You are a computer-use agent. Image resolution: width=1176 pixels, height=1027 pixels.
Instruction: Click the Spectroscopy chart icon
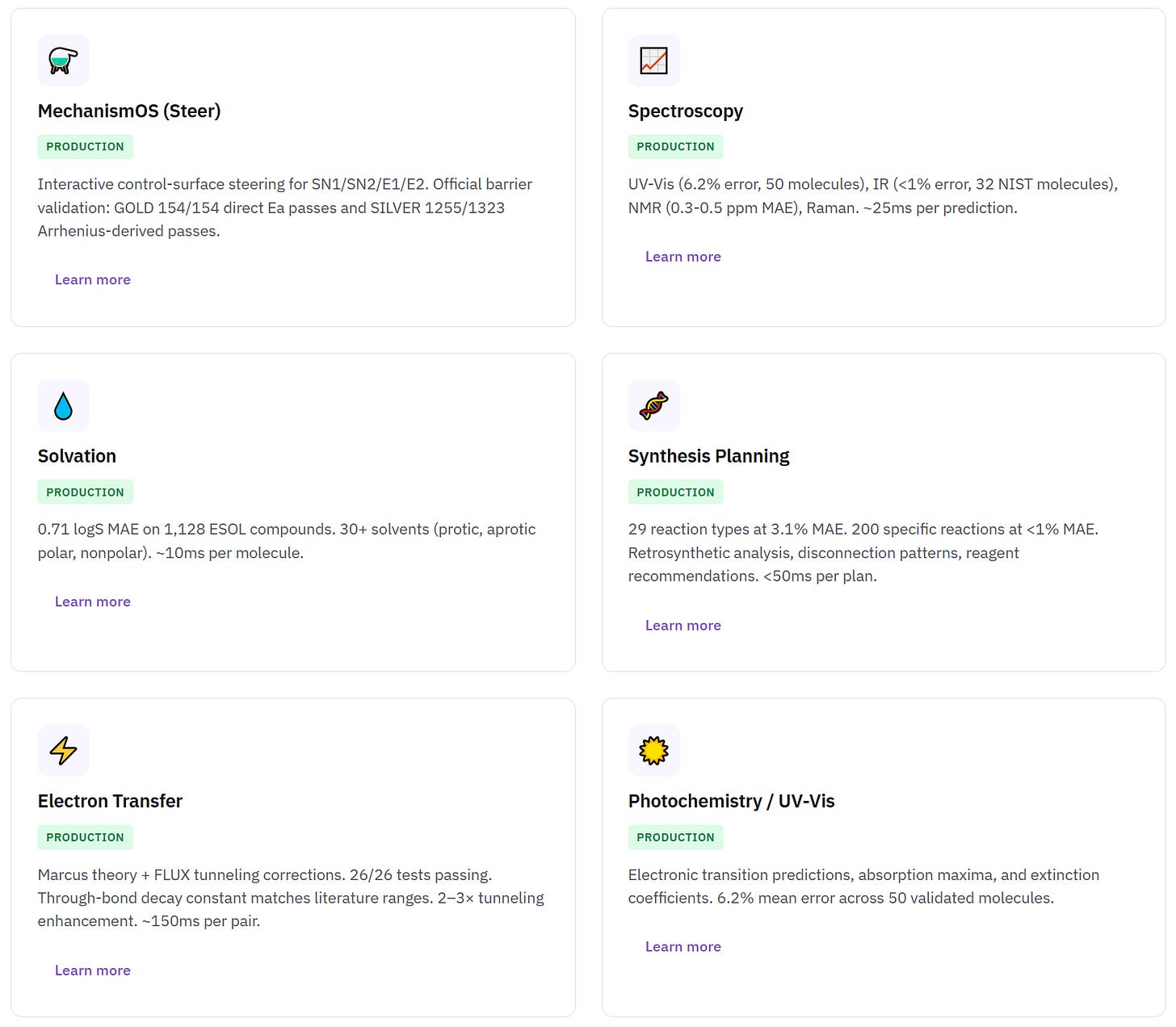[653, 61]
